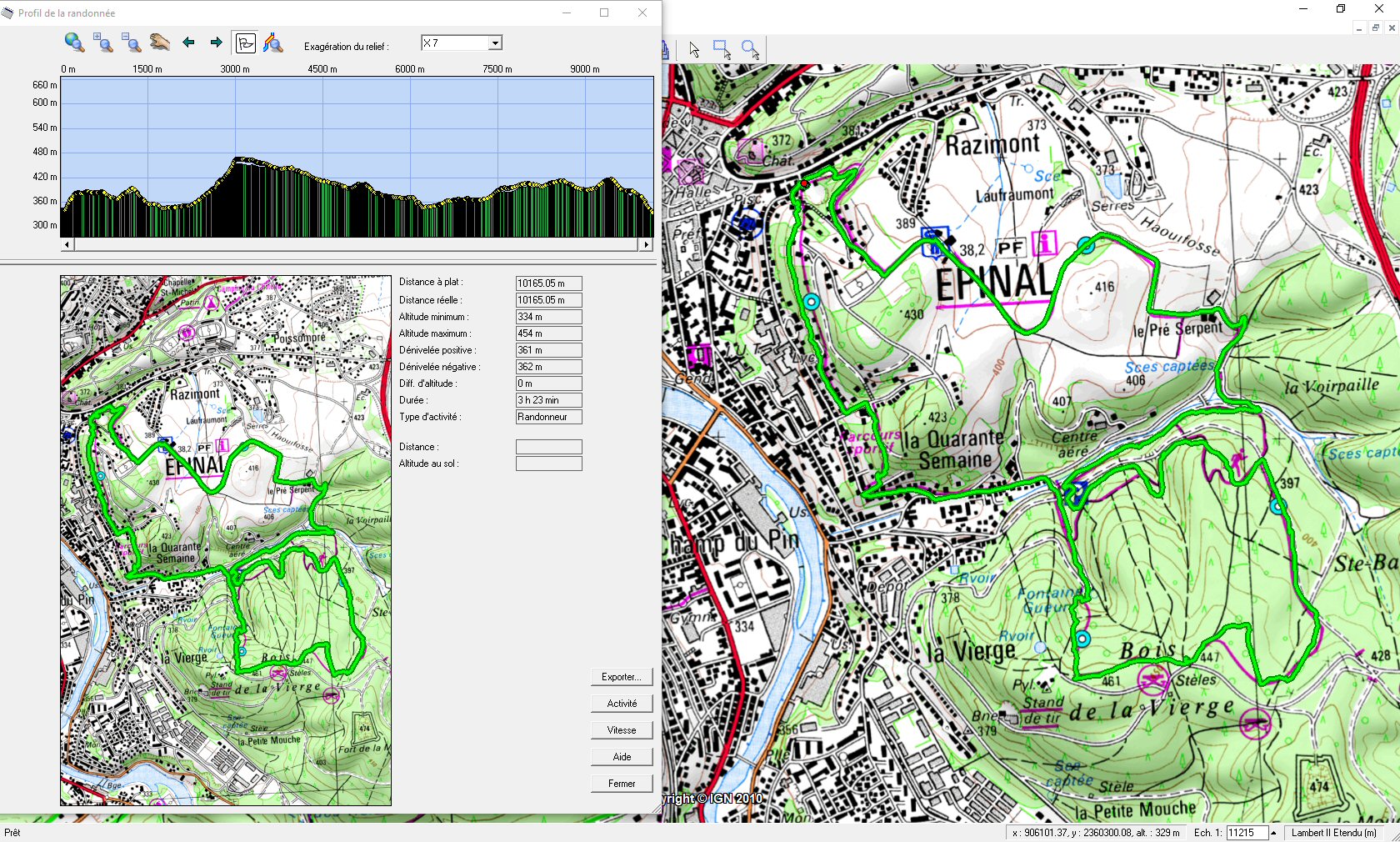Click the Diff. d'altitude 0 m field

pyautogui.click(x=548, y=383)
